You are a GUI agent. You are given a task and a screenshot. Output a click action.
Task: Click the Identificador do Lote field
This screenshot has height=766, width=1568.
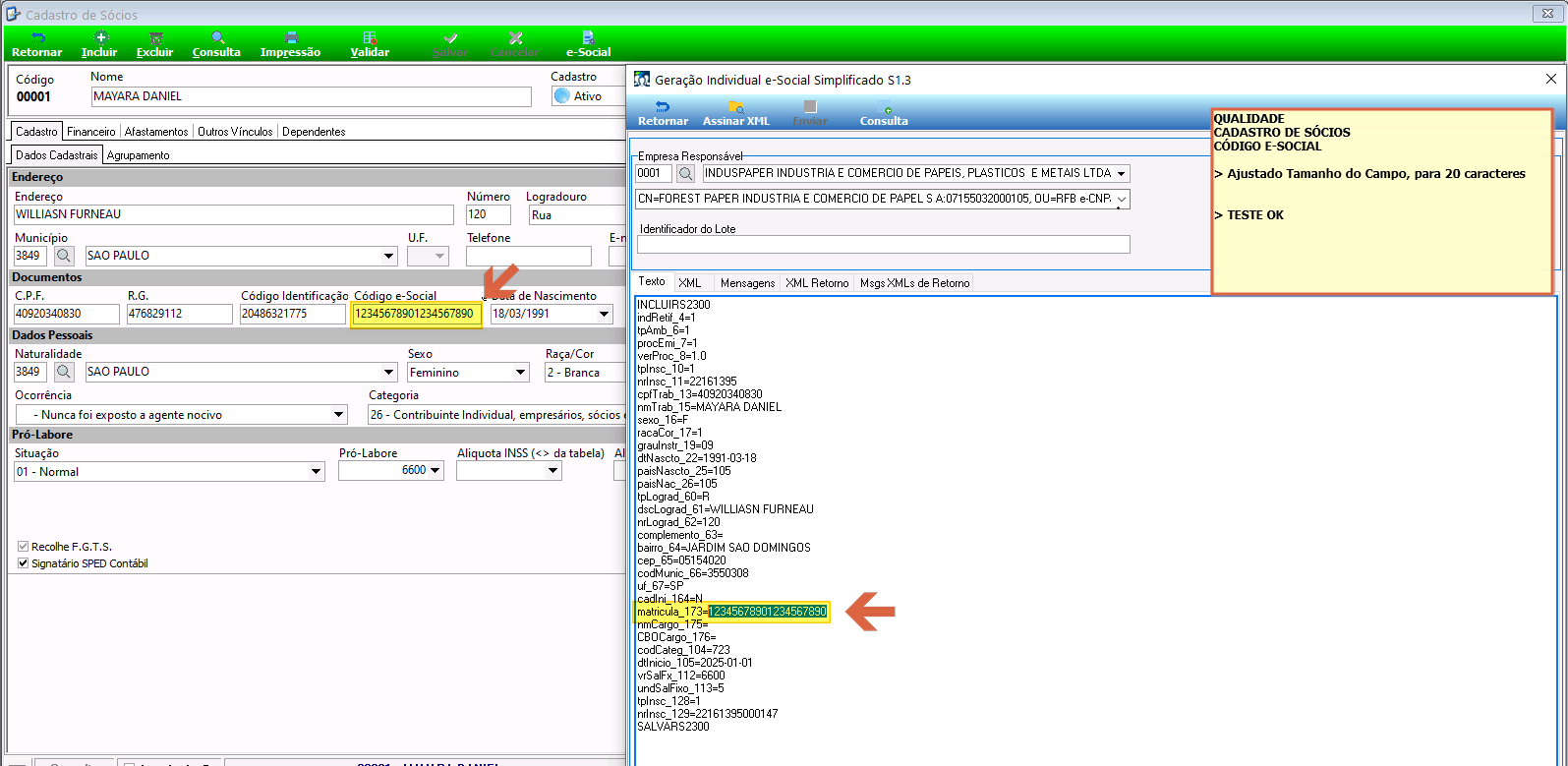[x=883, y=244]
